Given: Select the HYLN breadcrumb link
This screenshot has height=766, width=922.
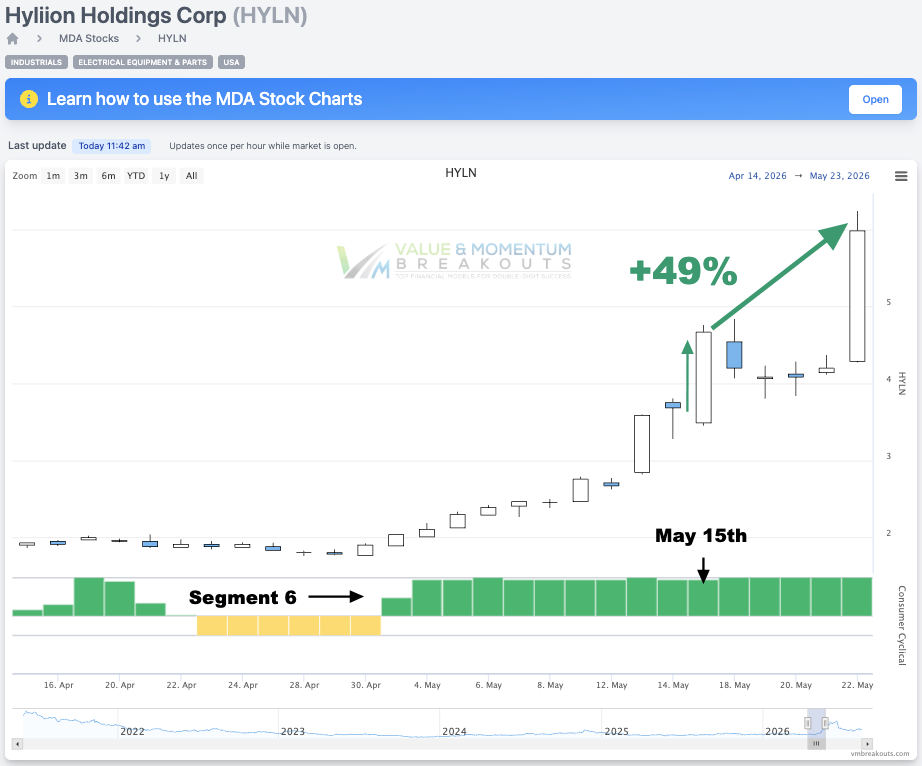Looking at the screenshot, I should (172, 38).
